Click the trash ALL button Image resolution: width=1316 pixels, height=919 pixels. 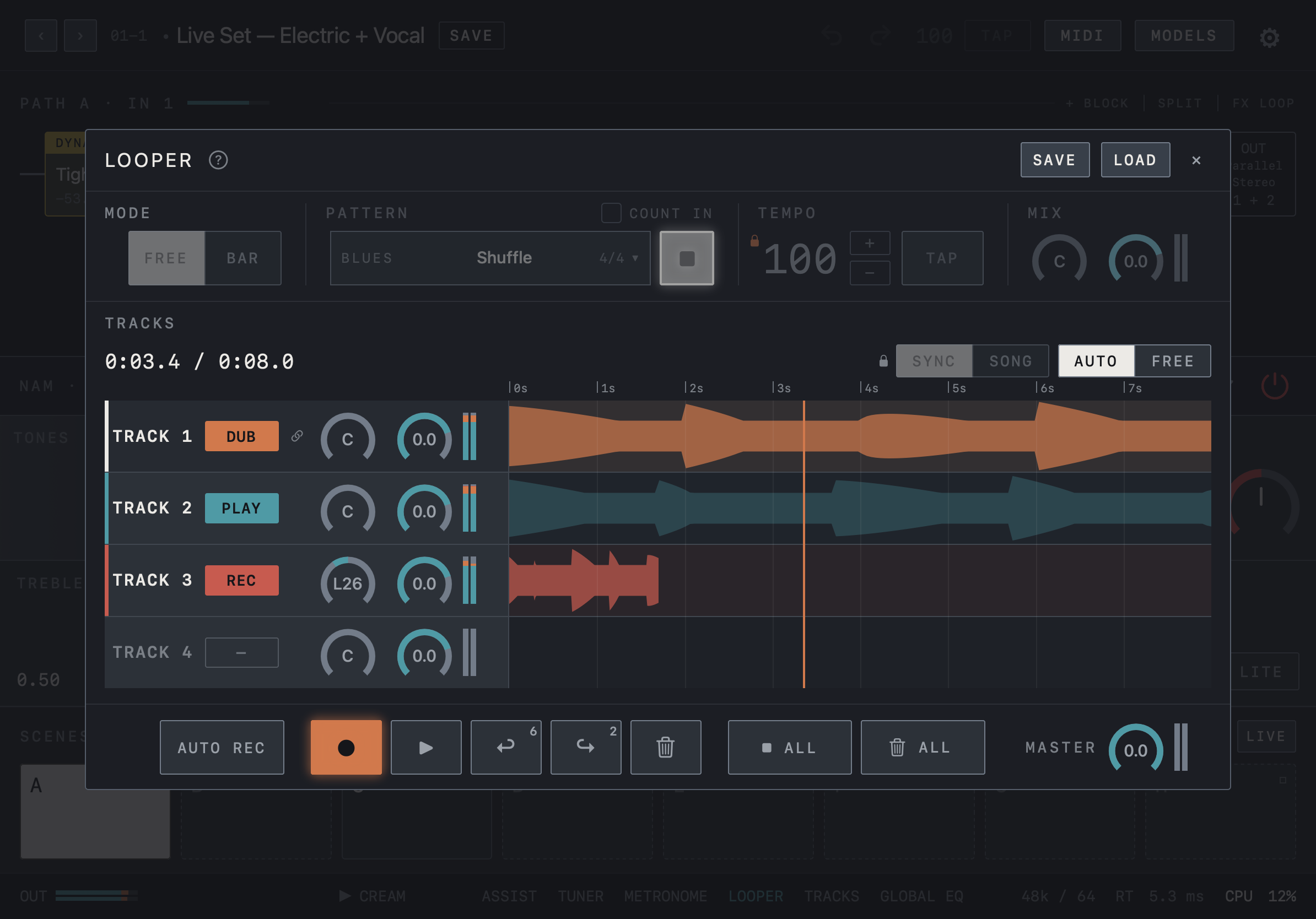pyautogui.click(x=923, y=747)
